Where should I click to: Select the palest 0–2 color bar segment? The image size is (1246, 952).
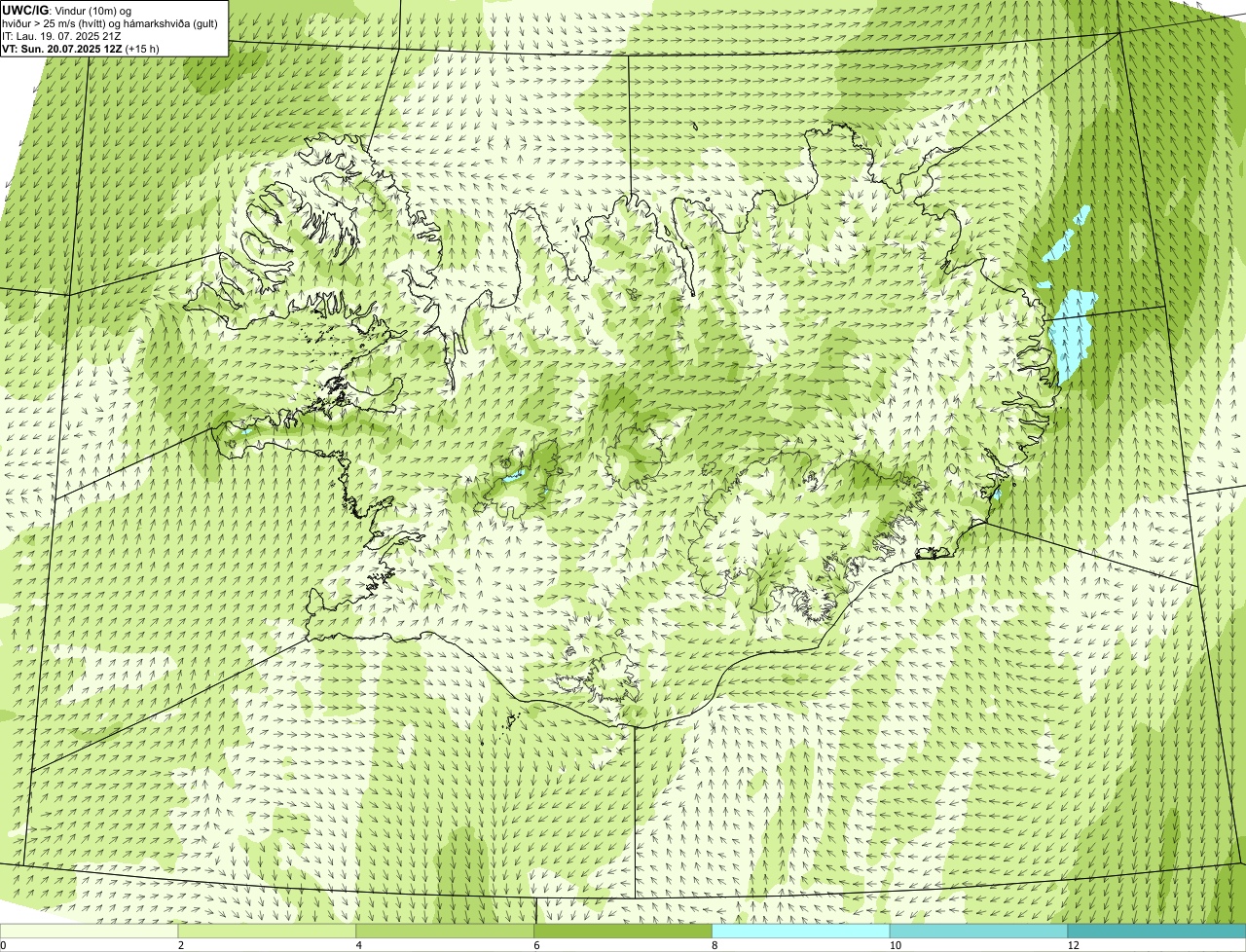tap(90, 931)
